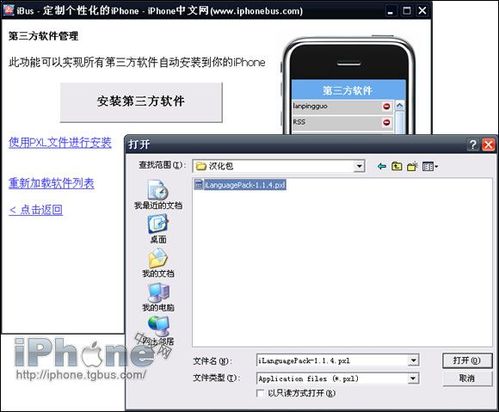Minimize the iBus window
This screenshot has height=412, width=499.
point(391,11)
